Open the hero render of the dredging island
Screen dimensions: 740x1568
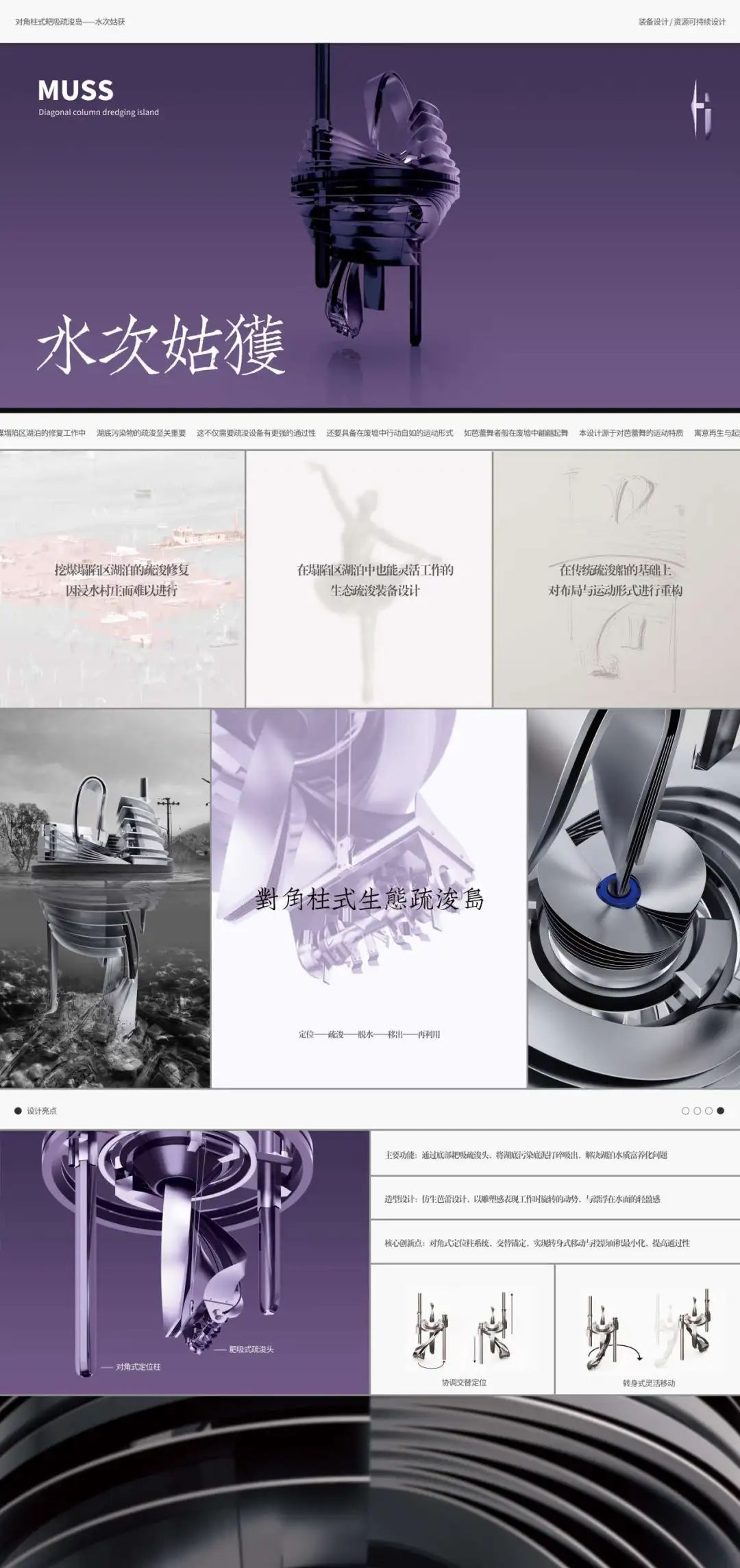tap(375, 195)
